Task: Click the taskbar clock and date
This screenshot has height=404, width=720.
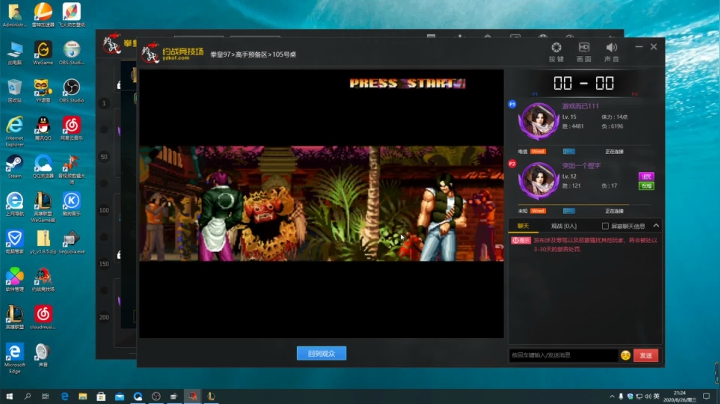Action: [680, 396]
